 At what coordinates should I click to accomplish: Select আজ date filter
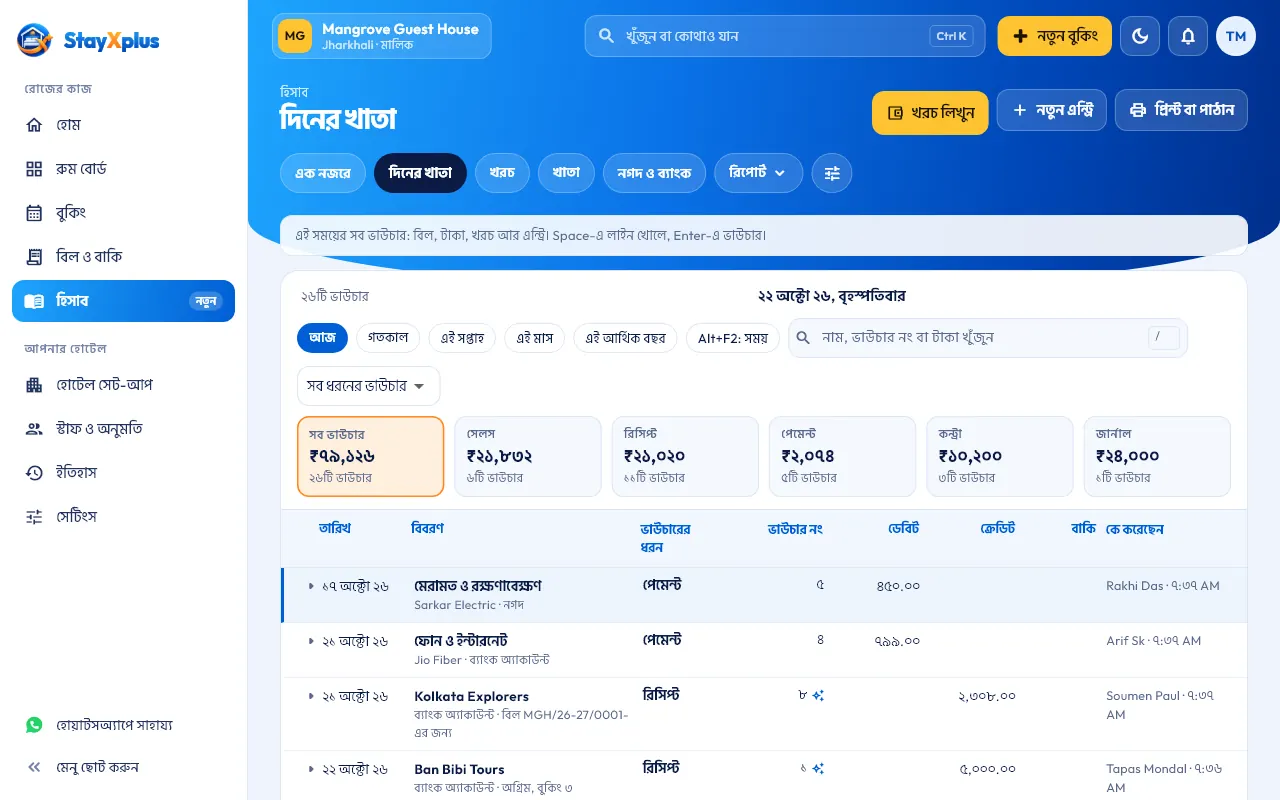point(322,338)
